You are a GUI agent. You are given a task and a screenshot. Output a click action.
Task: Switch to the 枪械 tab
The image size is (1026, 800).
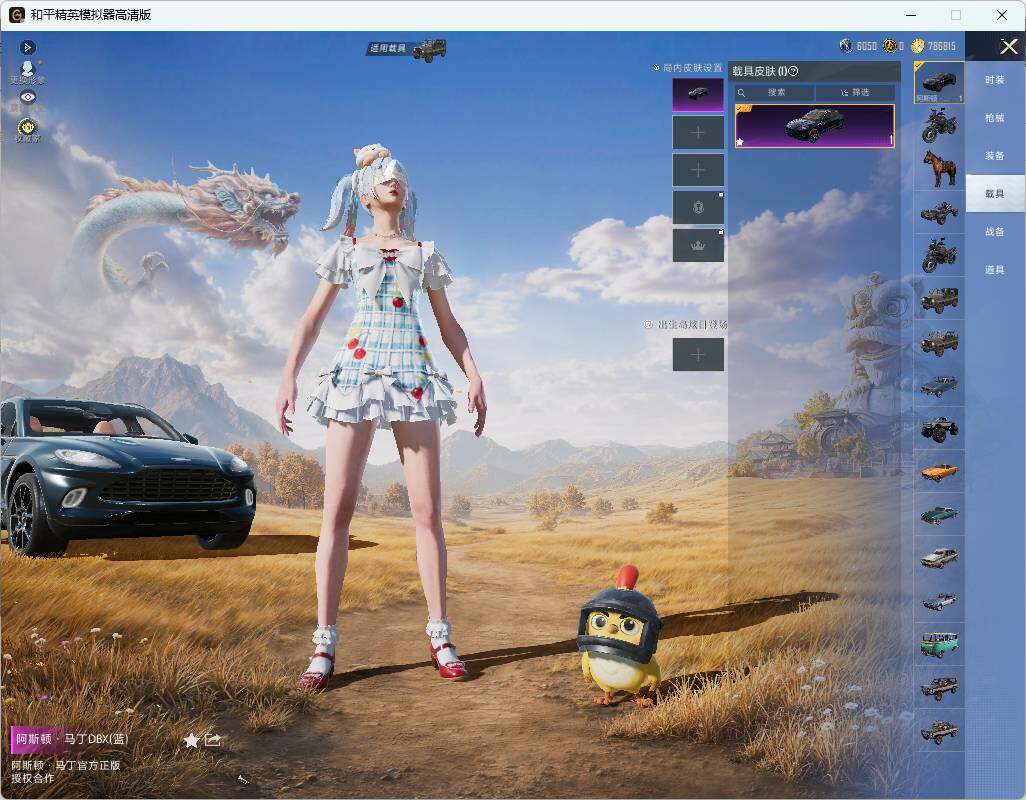coord(995,118)
